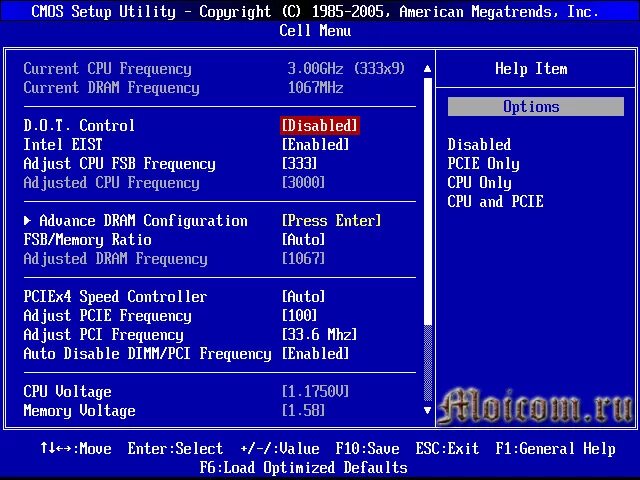Click the Auto Disable DIMM/PCI Frequency label
Screen dimensions: 640x480
(147, 353)
